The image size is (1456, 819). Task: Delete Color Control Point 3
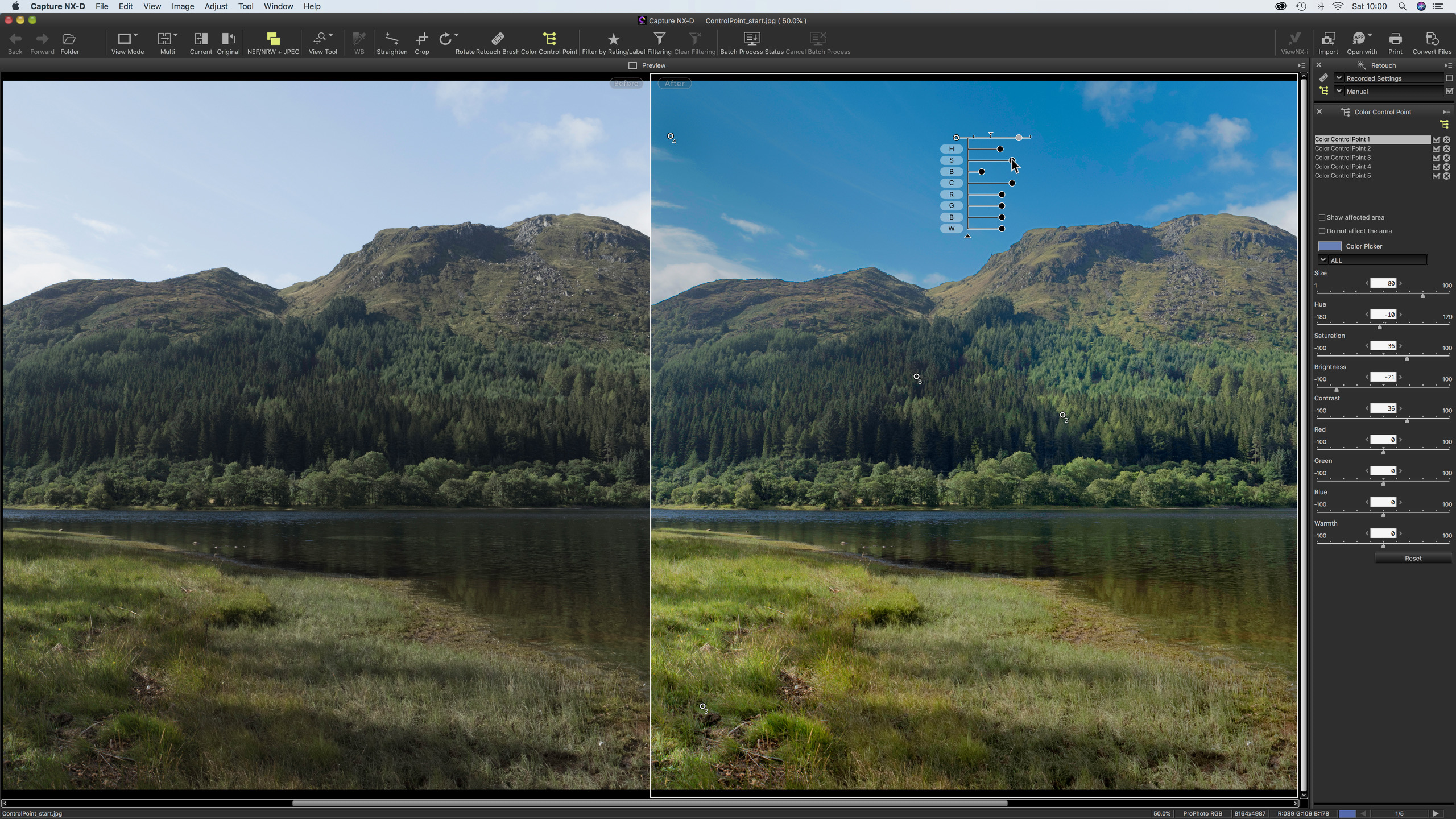pyautogui.click(x=1446, y=158)
